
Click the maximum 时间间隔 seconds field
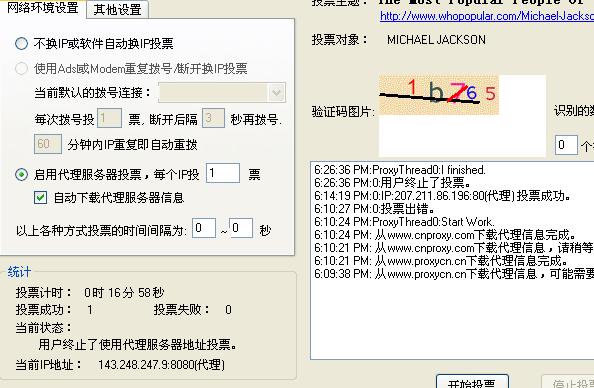coord(241,228)
